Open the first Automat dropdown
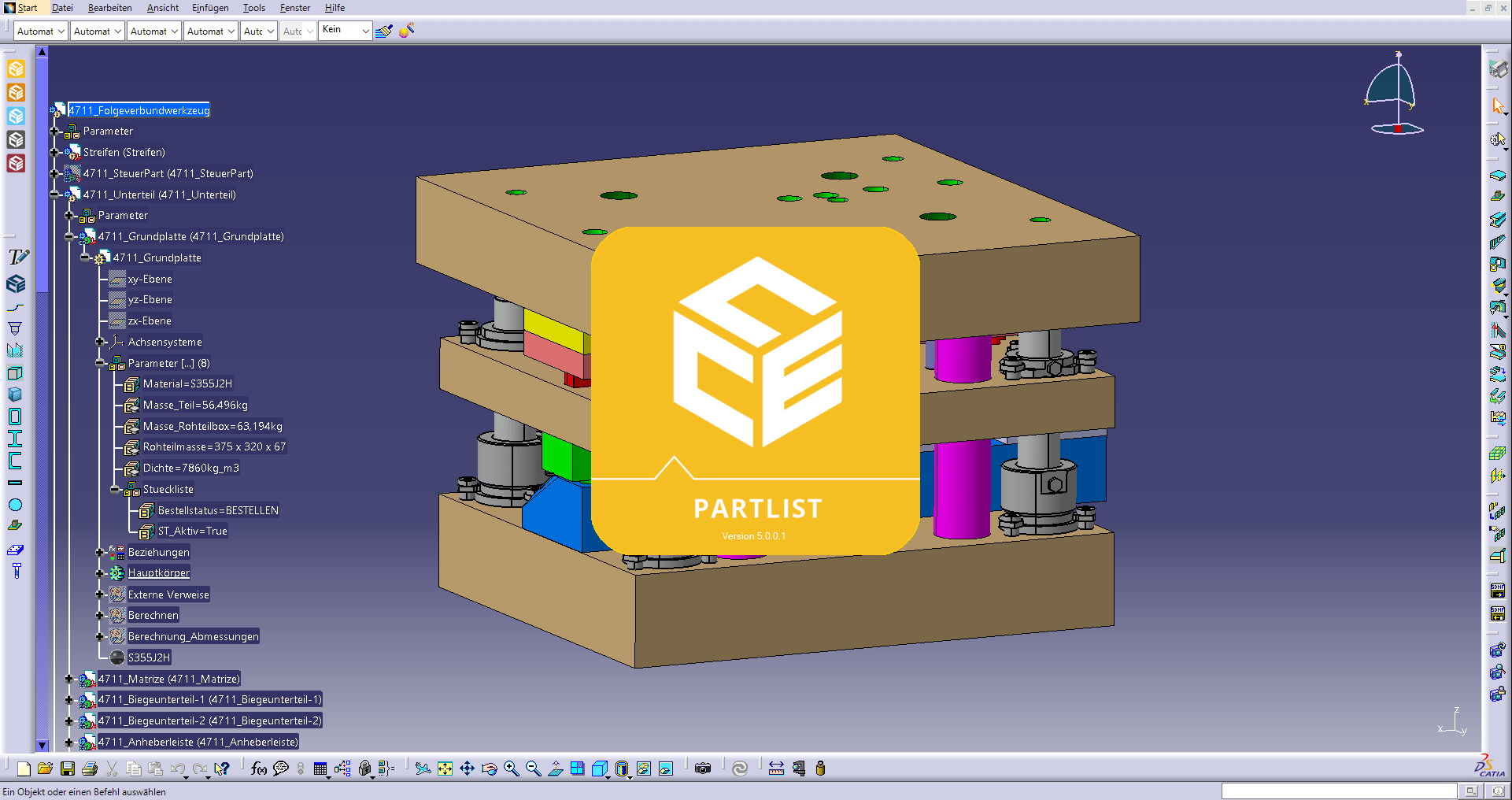This screenshot has height=800, width=1512. tap(40, 31)
